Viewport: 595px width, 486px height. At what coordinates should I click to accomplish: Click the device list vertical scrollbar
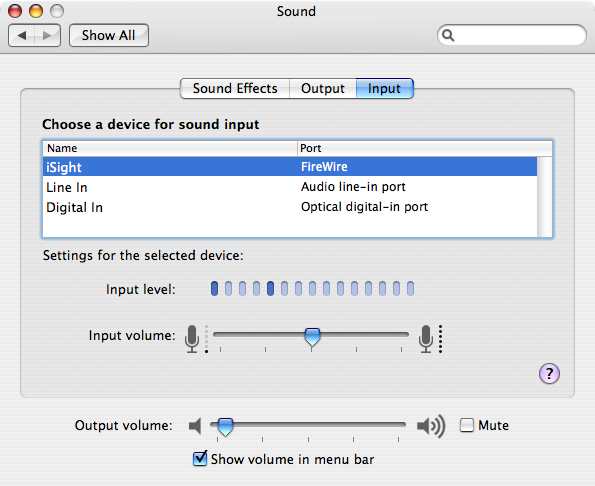click(x=545, y=197)
